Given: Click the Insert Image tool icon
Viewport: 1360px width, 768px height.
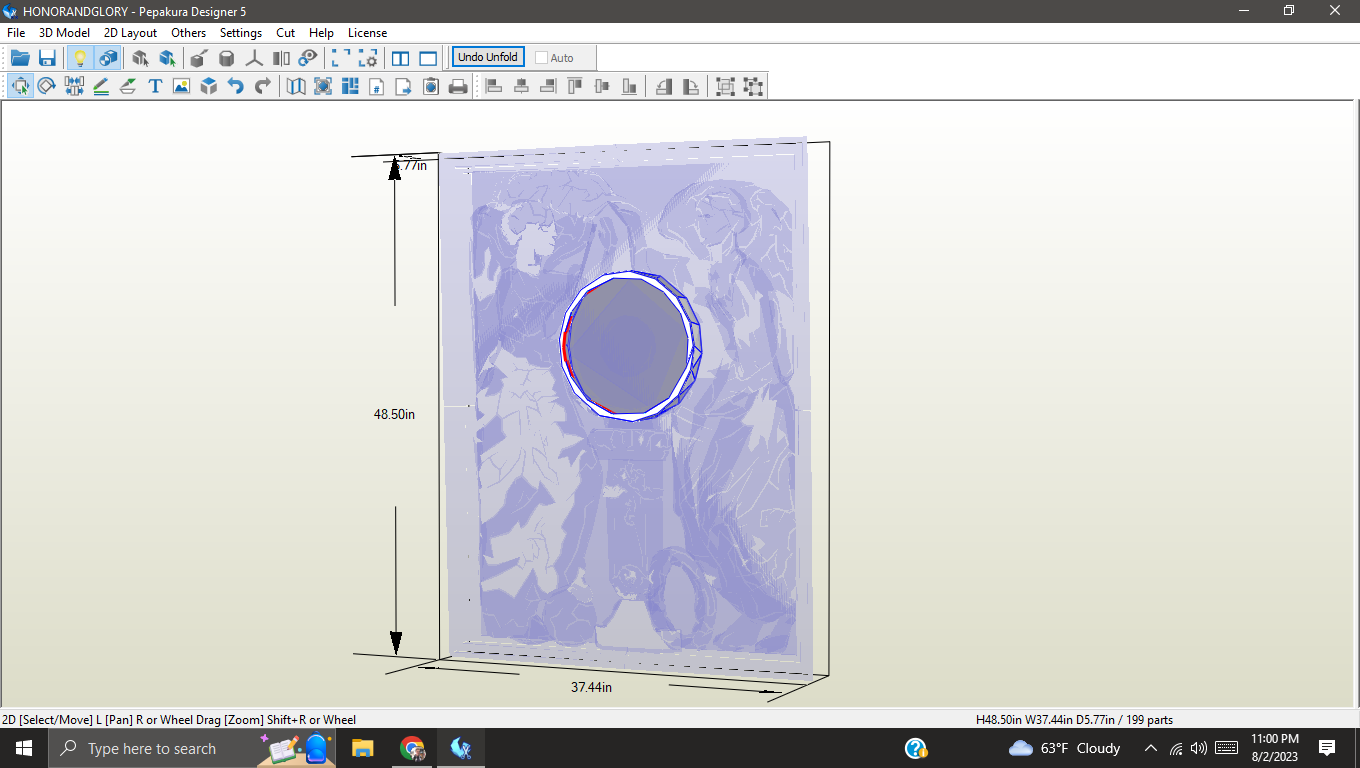Looking at the screenshot, I should point(181,86).
